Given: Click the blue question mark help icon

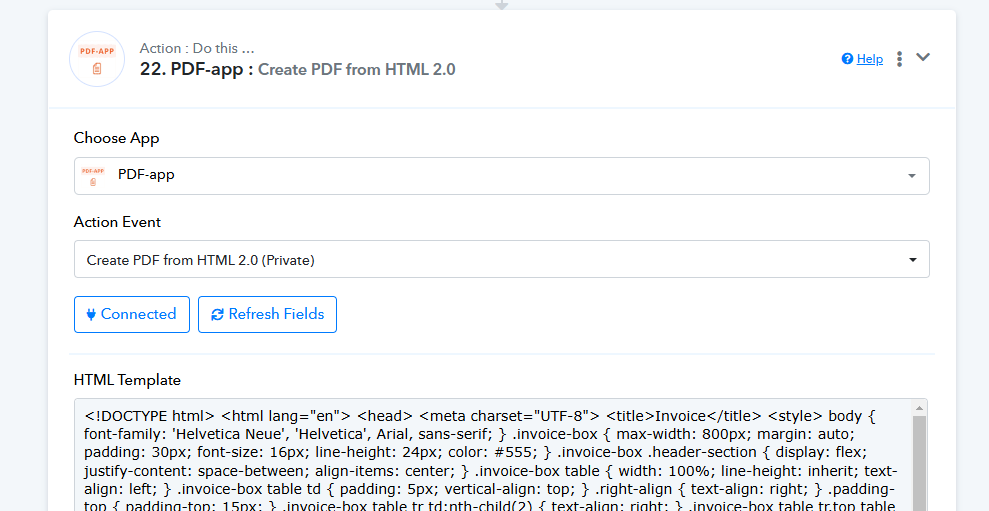Looking at the screenshot, I should (847, 59).
